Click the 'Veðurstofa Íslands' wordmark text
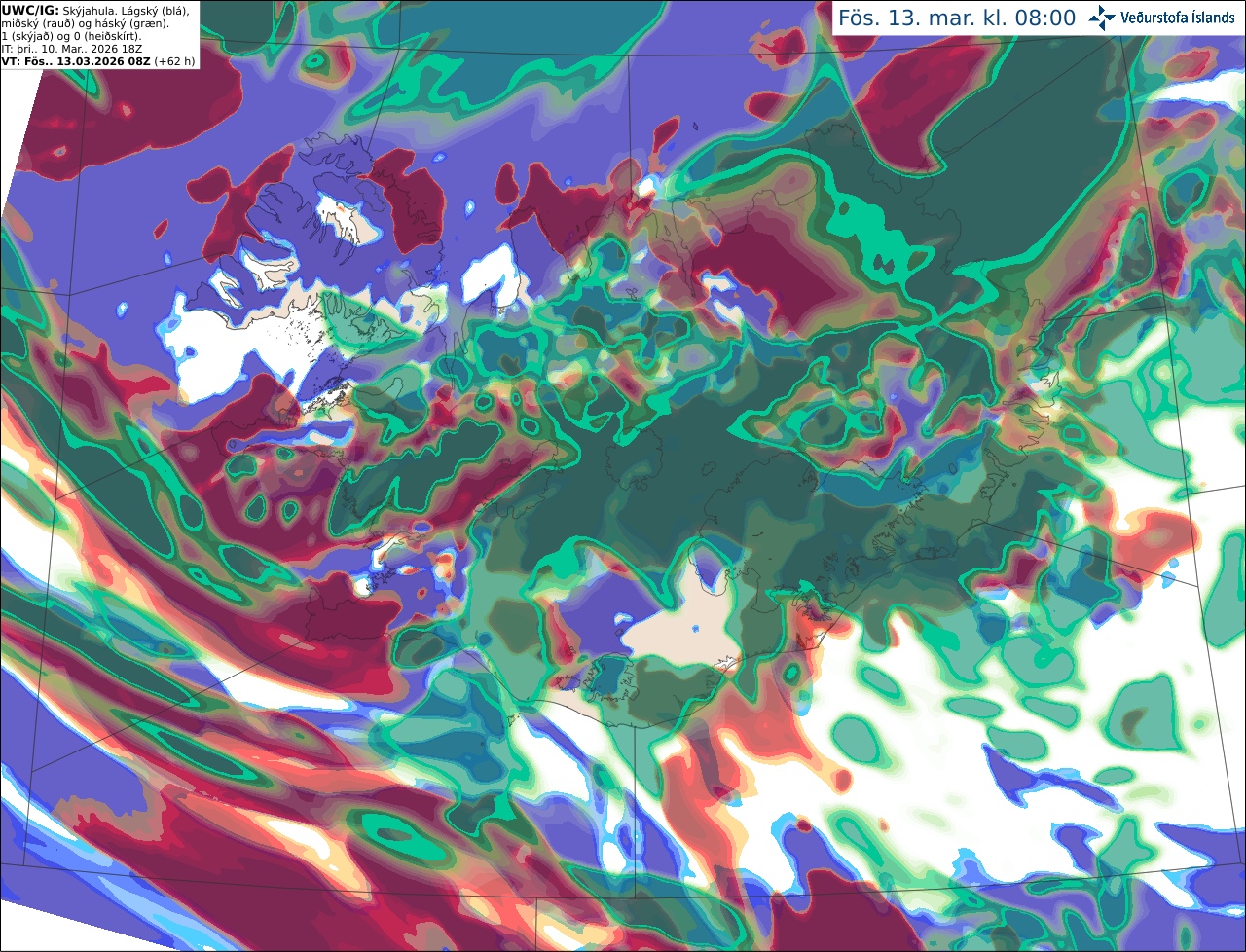Screen dimensions: 1246x952 1178,18
